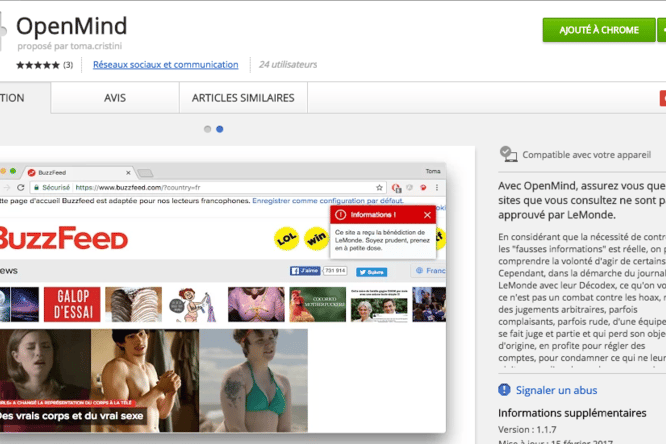Click the Twitter Suivre button
Screen dimensions: 666x444
[x=372, y=272]
